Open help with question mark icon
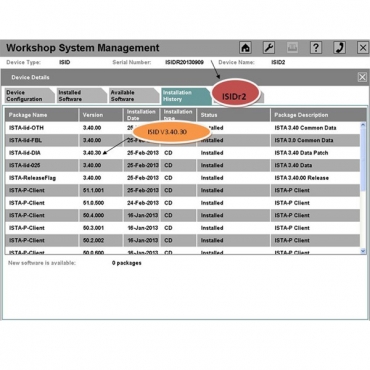The height and width of the screenshot is (370, 370). [316, 48]
